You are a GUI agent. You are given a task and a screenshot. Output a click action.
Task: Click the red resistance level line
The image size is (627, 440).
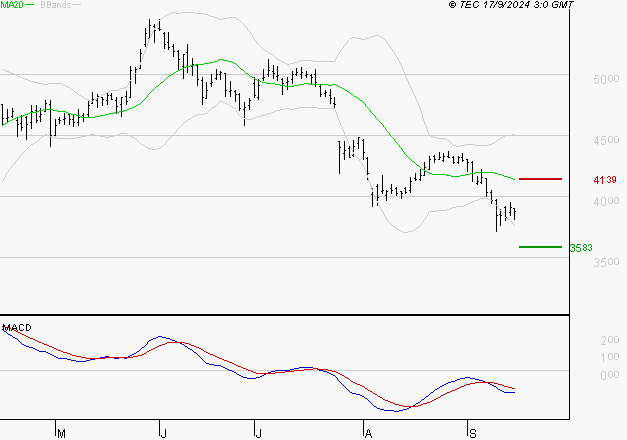540,179
